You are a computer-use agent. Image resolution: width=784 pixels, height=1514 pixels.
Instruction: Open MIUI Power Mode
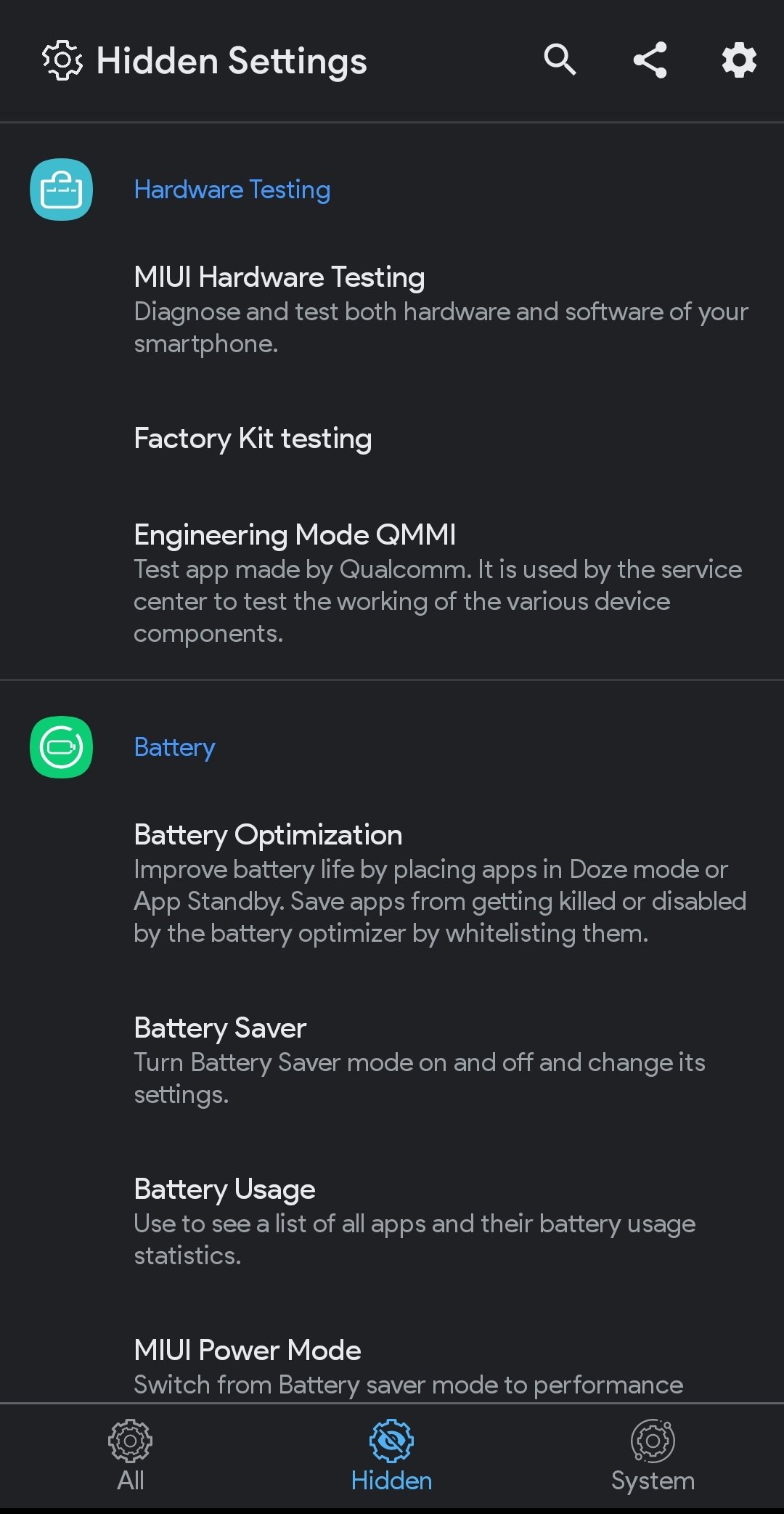point(248,1351)
